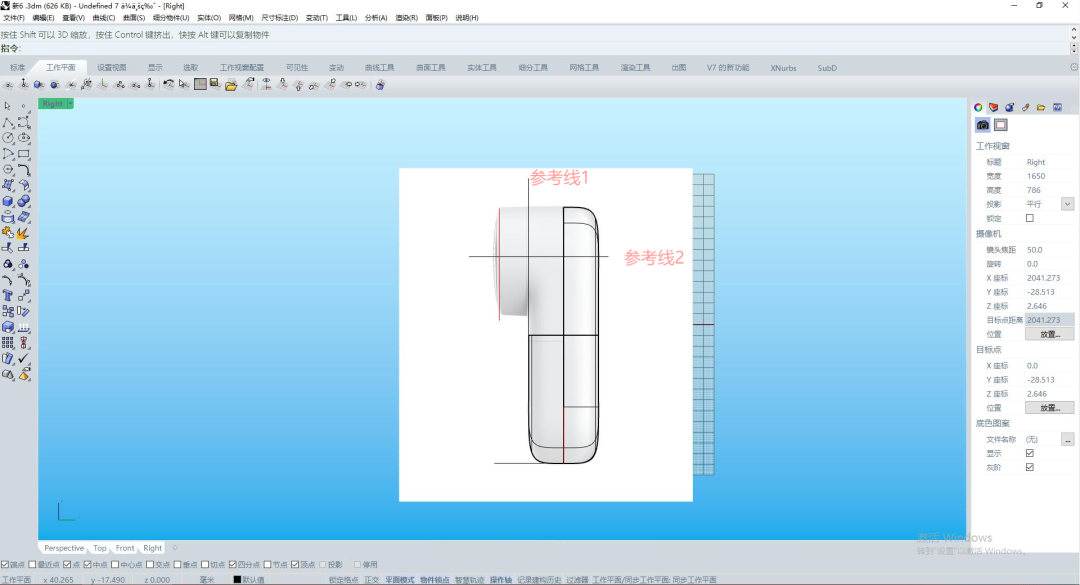Screen dimensions: 1080x585
Task: Switch to the Perspective viewport tab
Action: 64,548
